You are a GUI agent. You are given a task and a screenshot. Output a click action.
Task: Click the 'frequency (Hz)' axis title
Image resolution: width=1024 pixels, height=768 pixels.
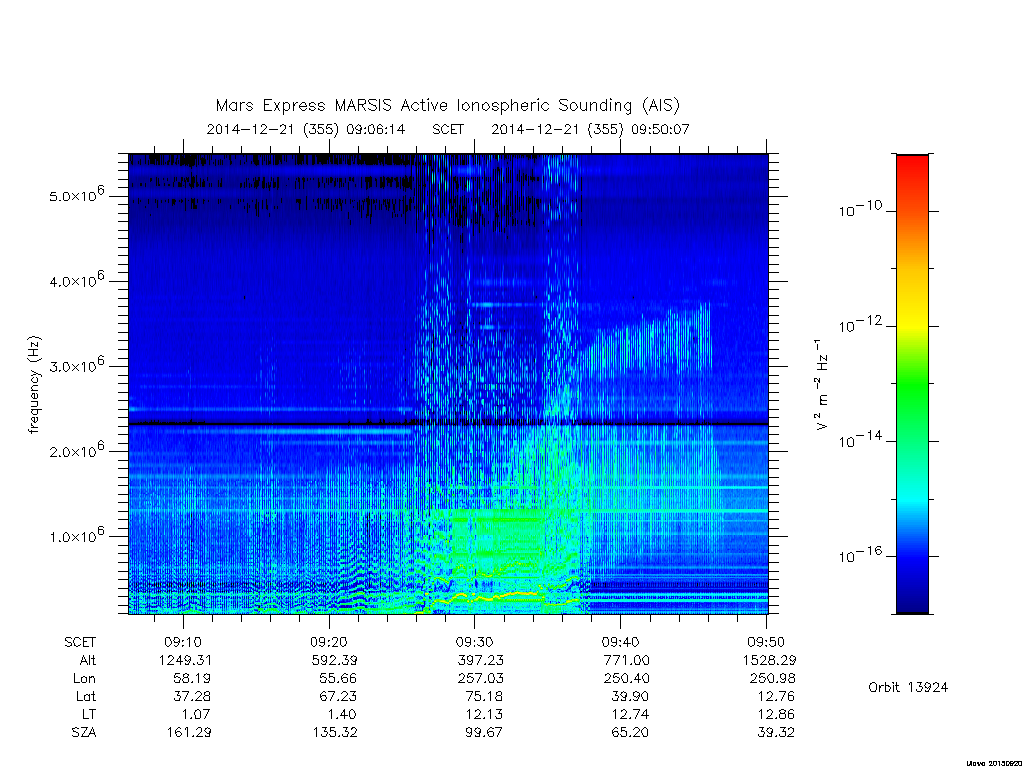point(34,385)
